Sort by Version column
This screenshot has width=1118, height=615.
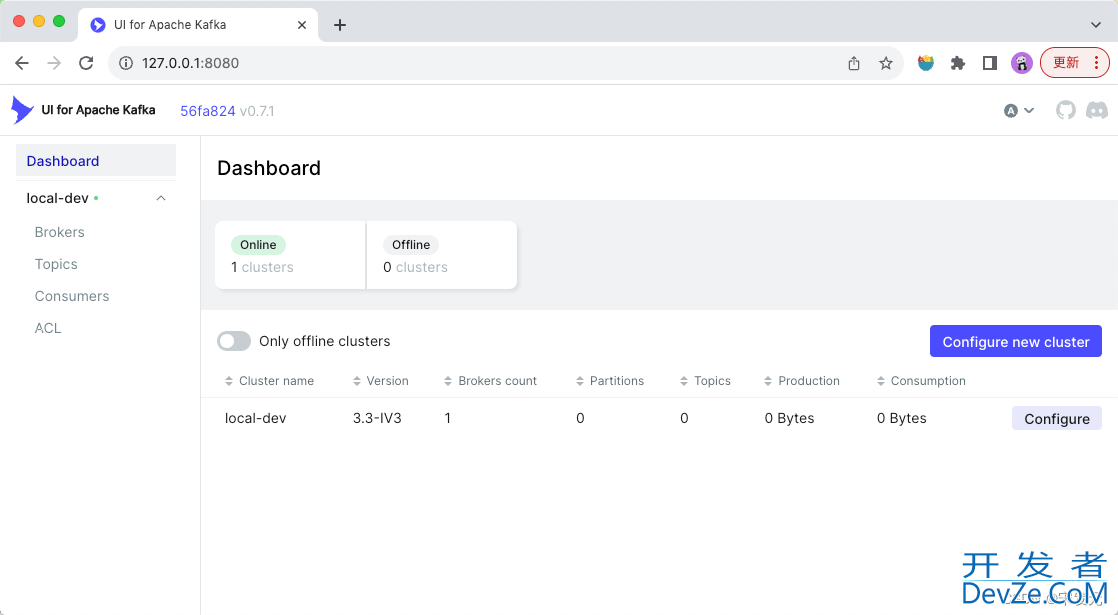381,381
